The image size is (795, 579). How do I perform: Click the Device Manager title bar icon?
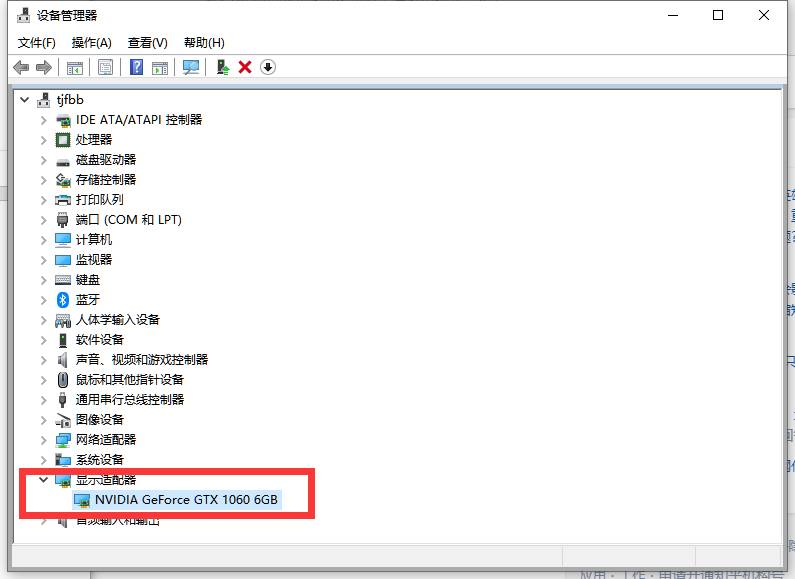[x=23, y=16]
